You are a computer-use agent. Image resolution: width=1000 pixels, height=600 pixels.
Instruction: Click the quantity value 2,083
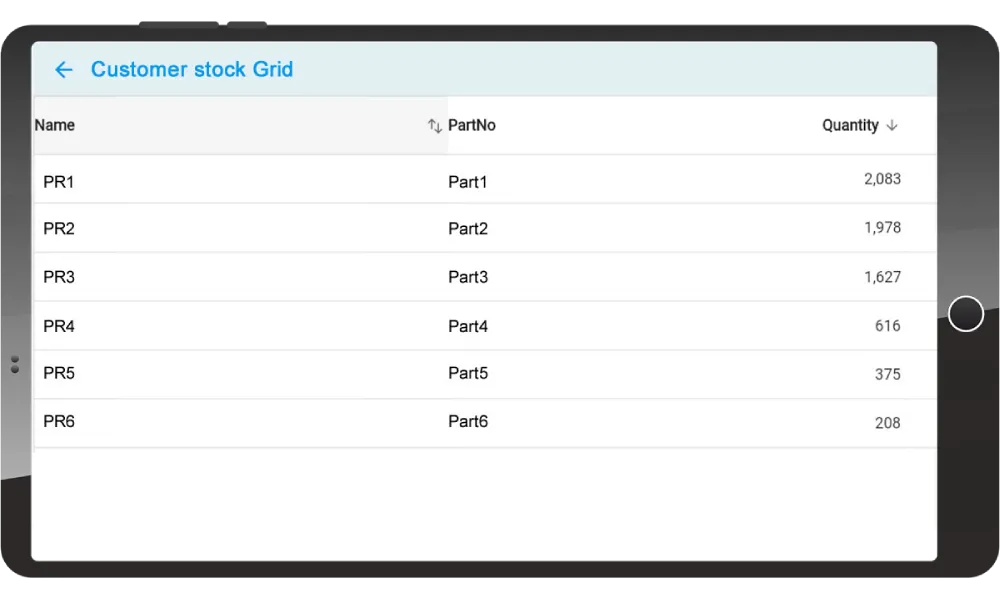click(882, 179)
